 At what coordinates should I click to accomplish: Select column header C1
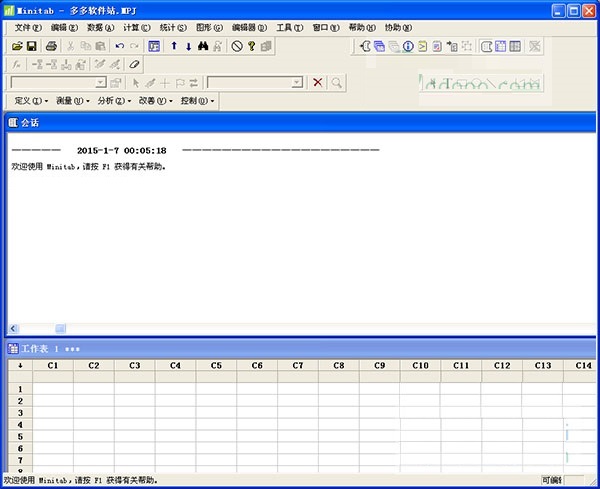pos(53,365)
